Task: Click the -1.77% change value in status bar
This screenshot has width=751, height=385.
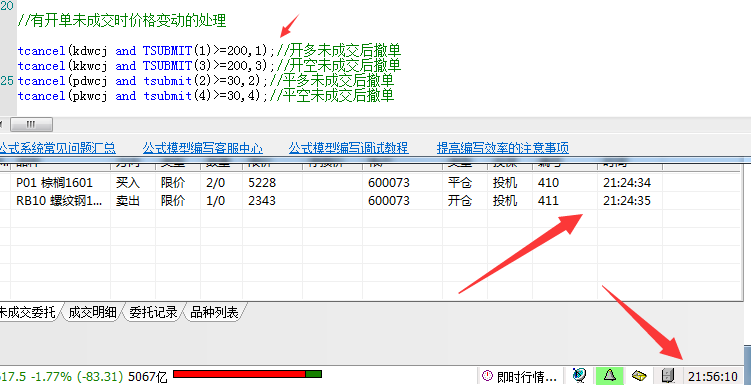Action: click(x=50, y=376)
